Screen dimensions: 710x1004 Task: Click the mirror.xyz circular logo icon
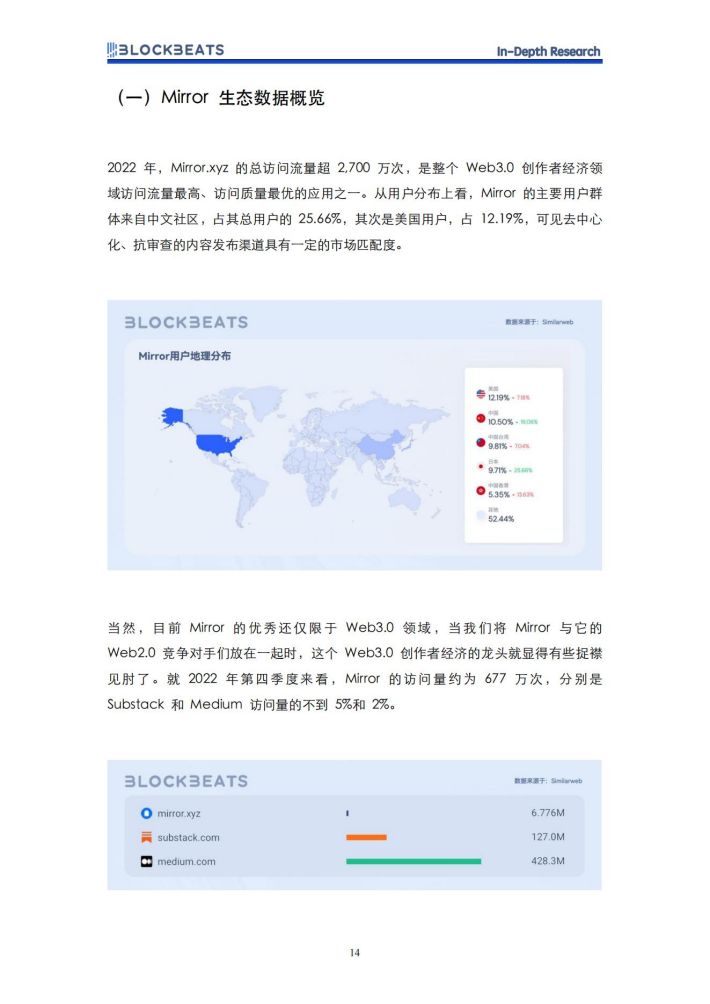(x=147, y=813)
